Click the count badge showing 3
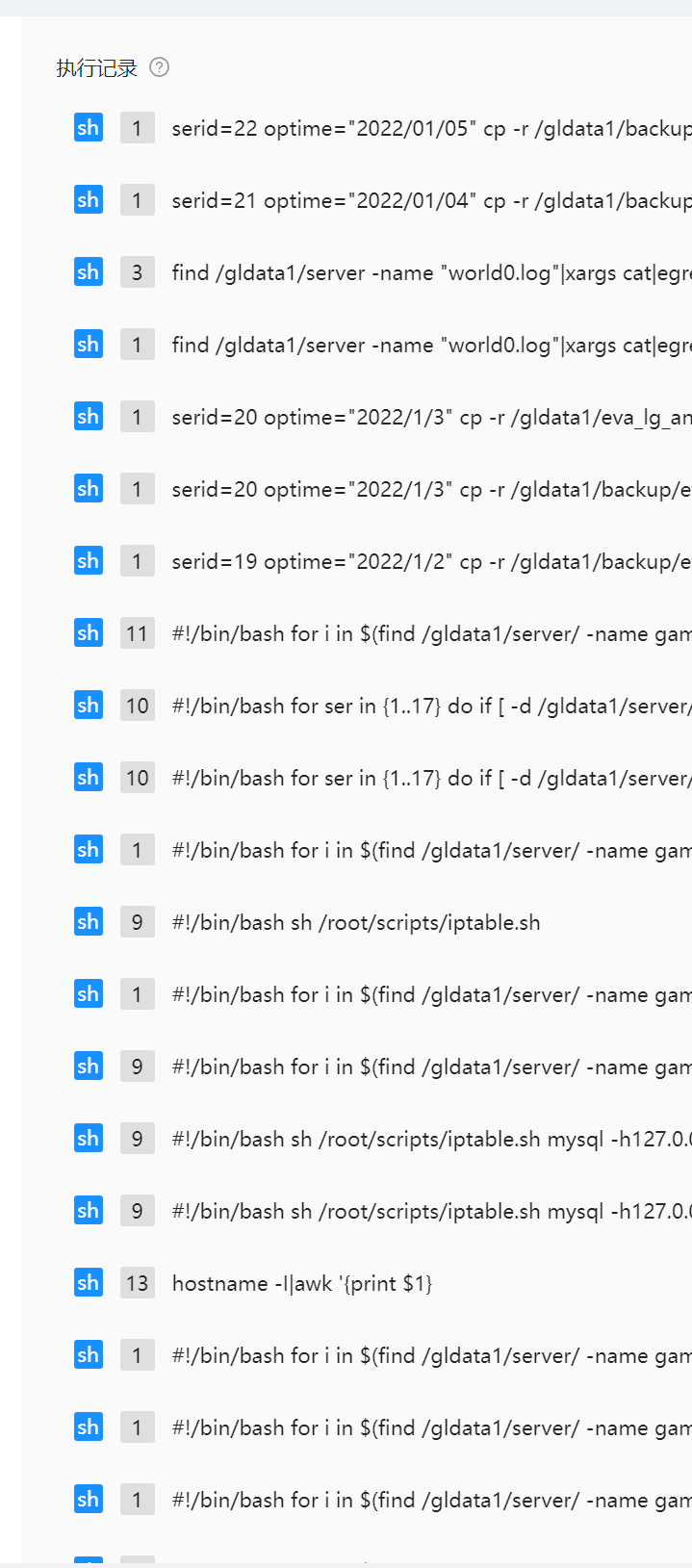Viewport: 692px width, 1568px height. coord(138,272)
